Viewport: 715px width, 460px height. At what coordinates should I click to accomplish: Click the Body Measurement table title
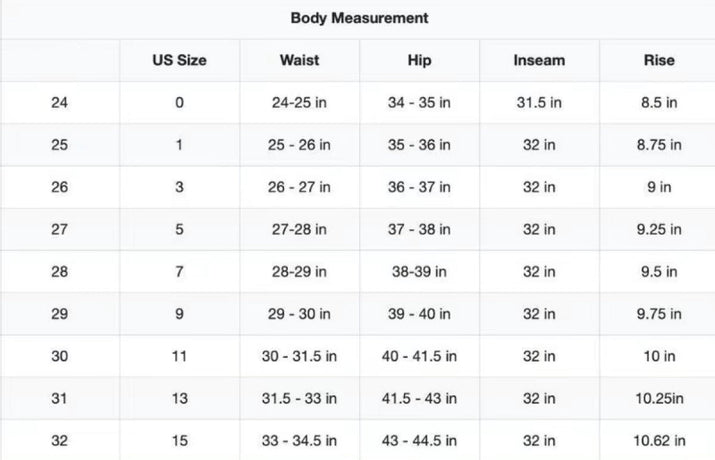tap(360, 18)
